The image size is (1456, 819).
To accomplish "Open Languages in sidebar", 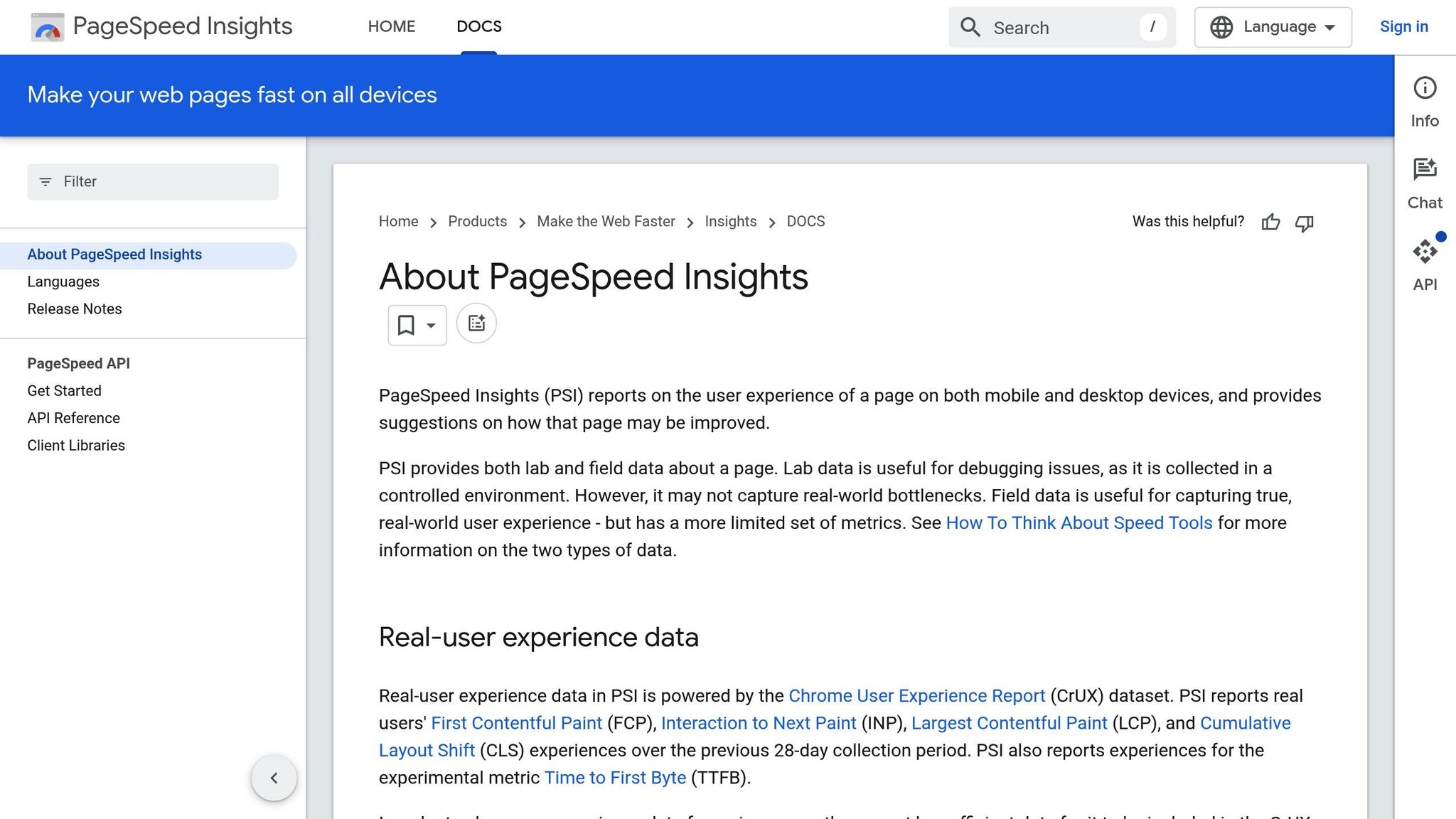I will pos(63,282).
